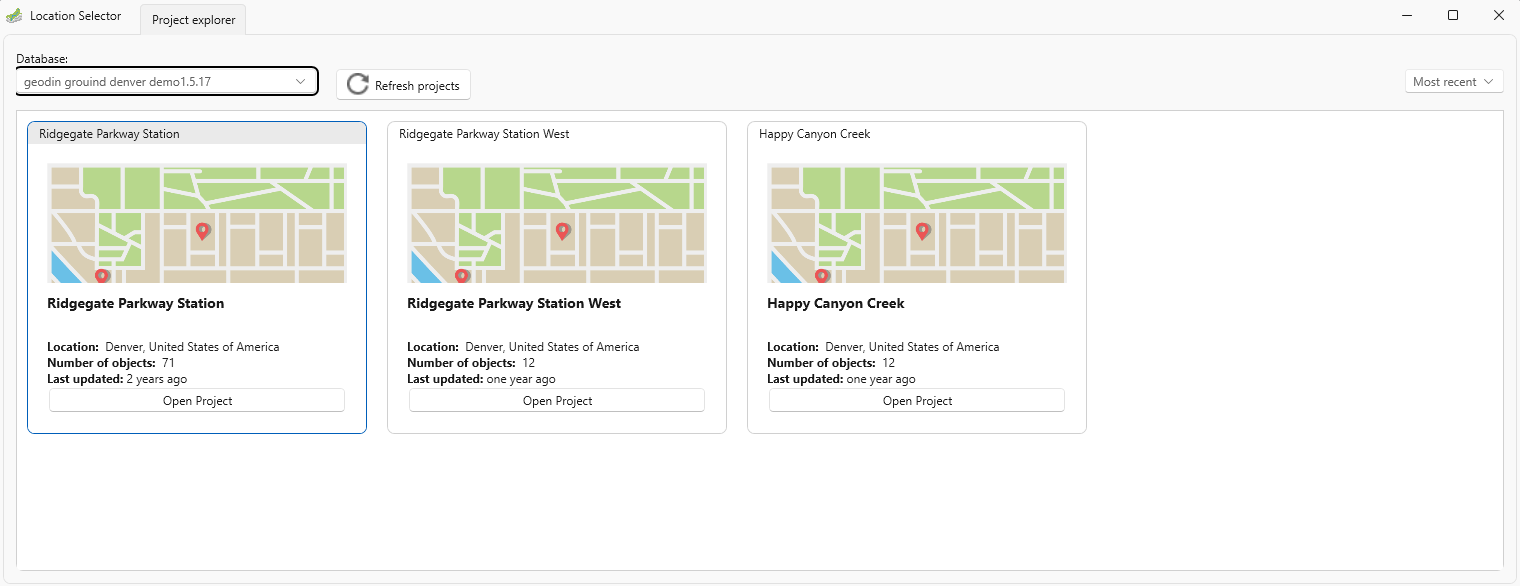This screenshot has height=586, width=1520.
Task: Expand the Database dropdown chevron
Action: point(300,82)
